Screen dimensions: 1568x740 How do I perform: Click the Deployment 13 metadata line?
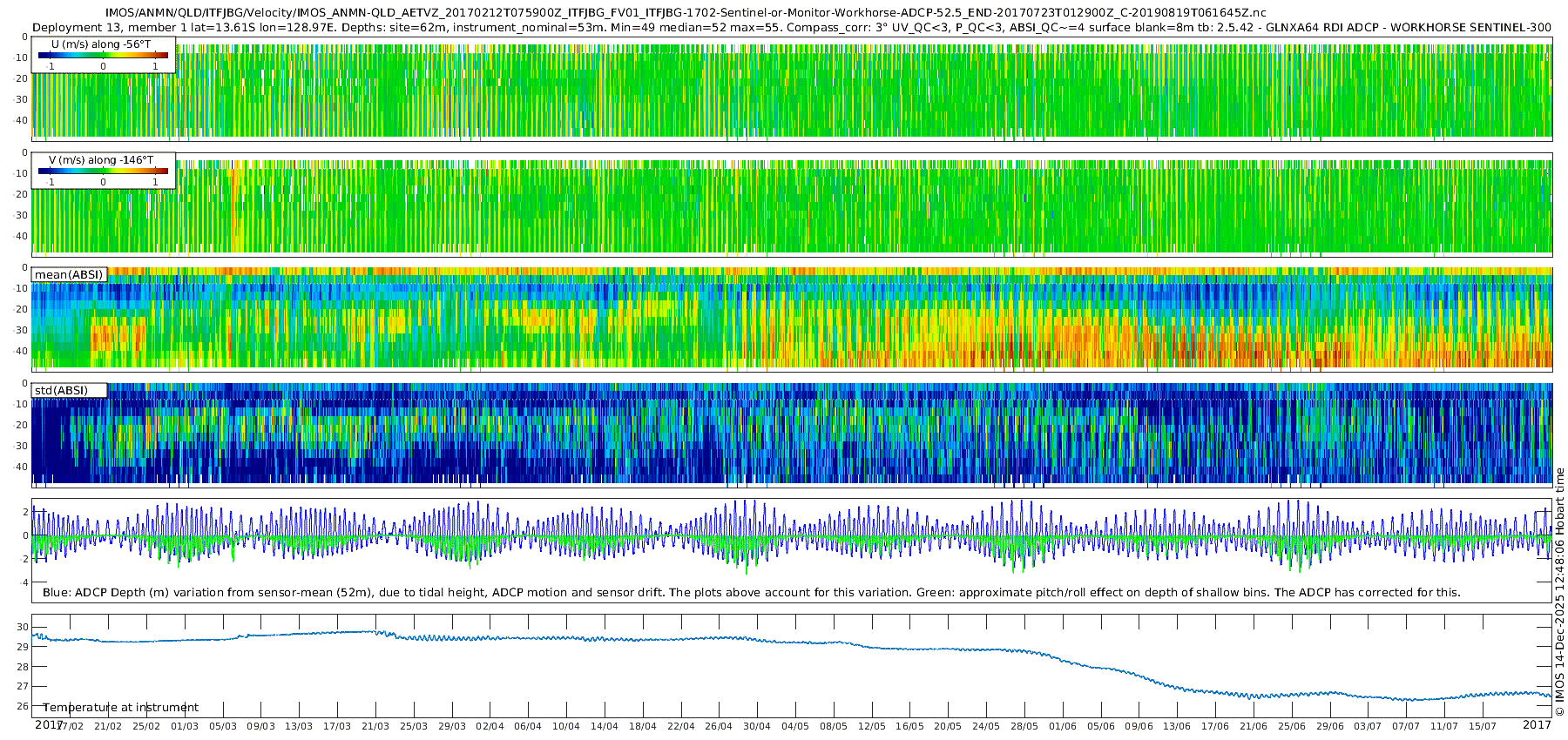click(791, 27)
